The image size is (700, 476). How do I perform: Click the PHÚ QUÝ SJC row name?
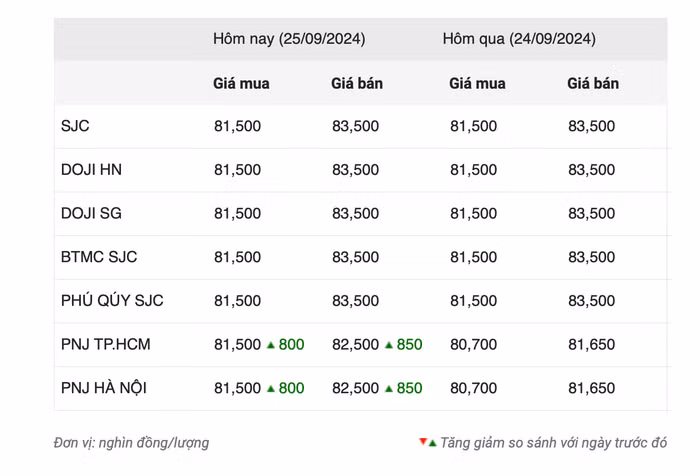[x=112, y=301]
